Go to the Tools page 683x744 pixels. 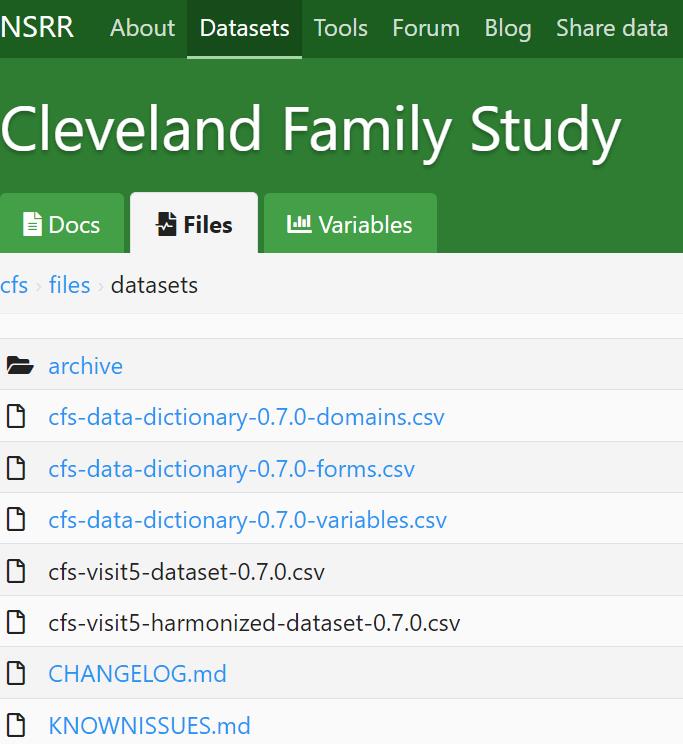(341, 28)
